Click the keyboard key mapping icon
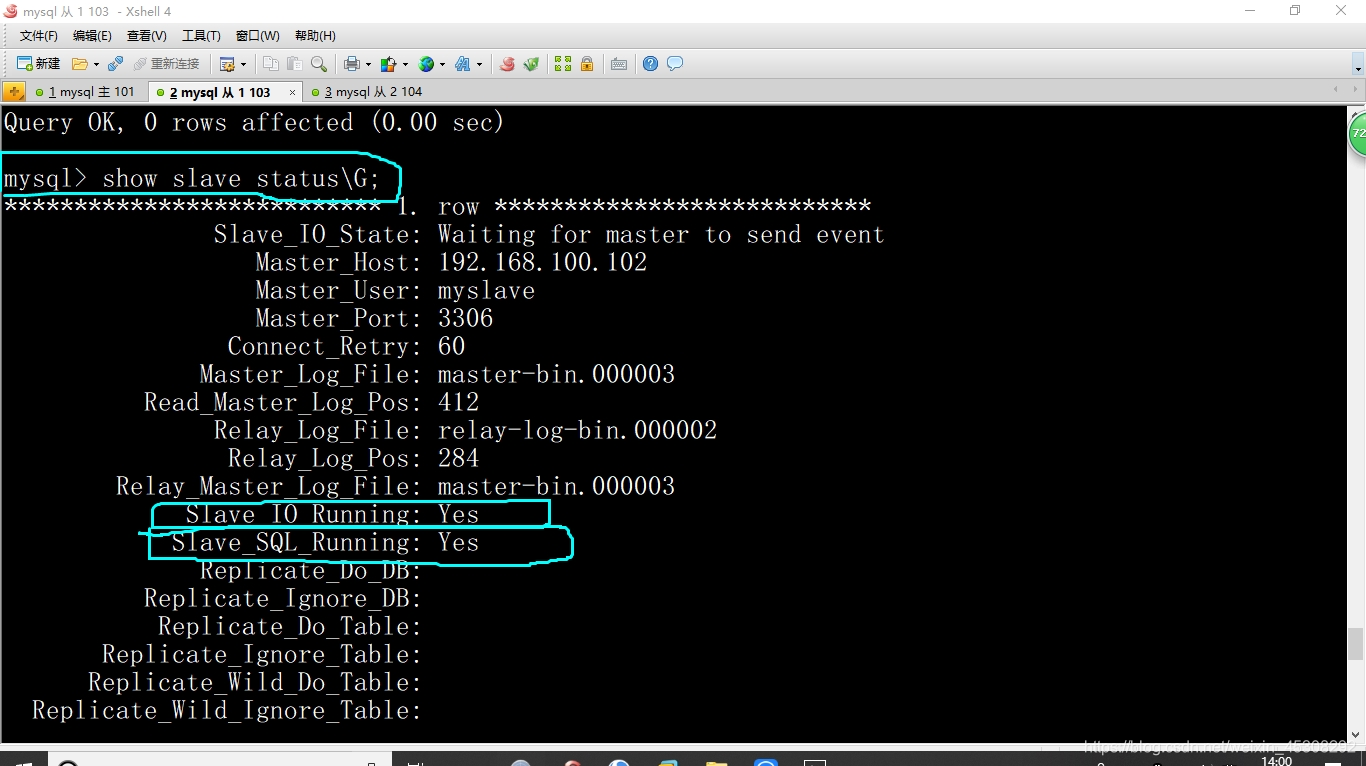Viewport: 1366px width, 766px height. coord(619,64)
